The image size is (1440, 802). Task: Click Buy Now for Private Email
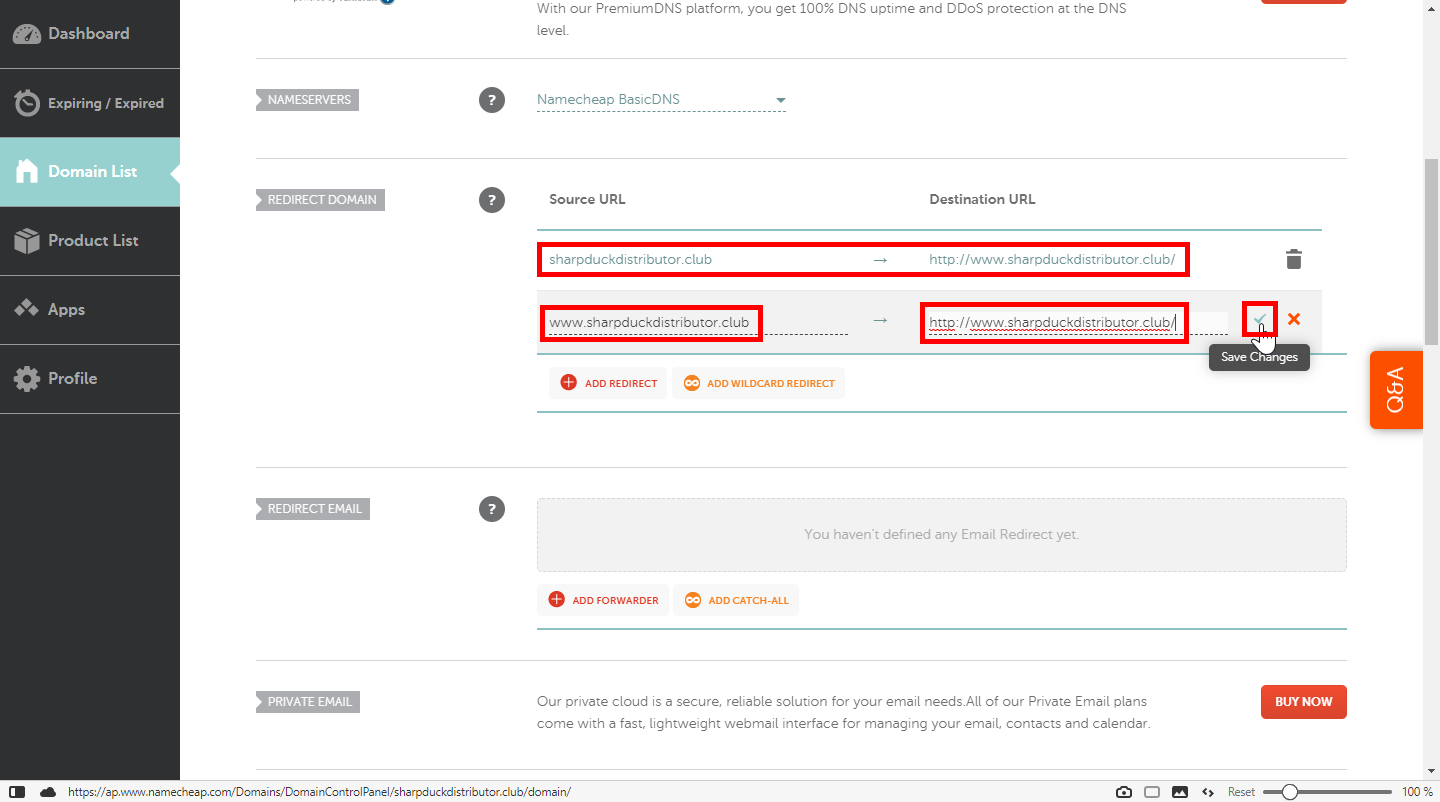[1303, 702]
